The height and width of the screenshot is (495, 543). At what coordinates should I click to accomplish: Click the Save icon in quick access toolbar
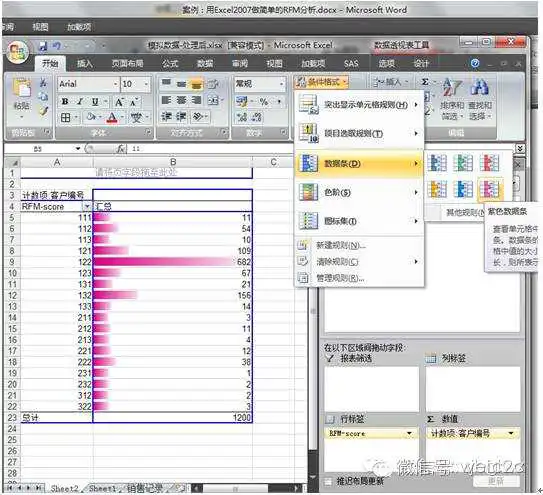(x=43, y=46)
